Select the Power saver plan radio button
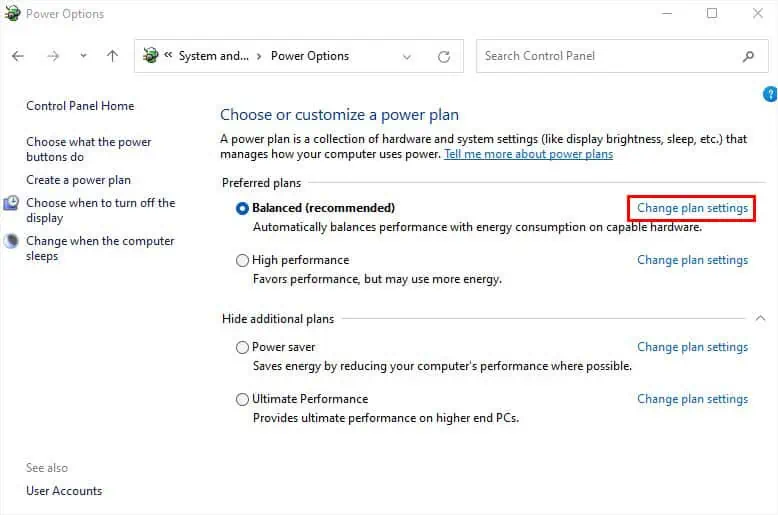 click(x=242, y=347)
